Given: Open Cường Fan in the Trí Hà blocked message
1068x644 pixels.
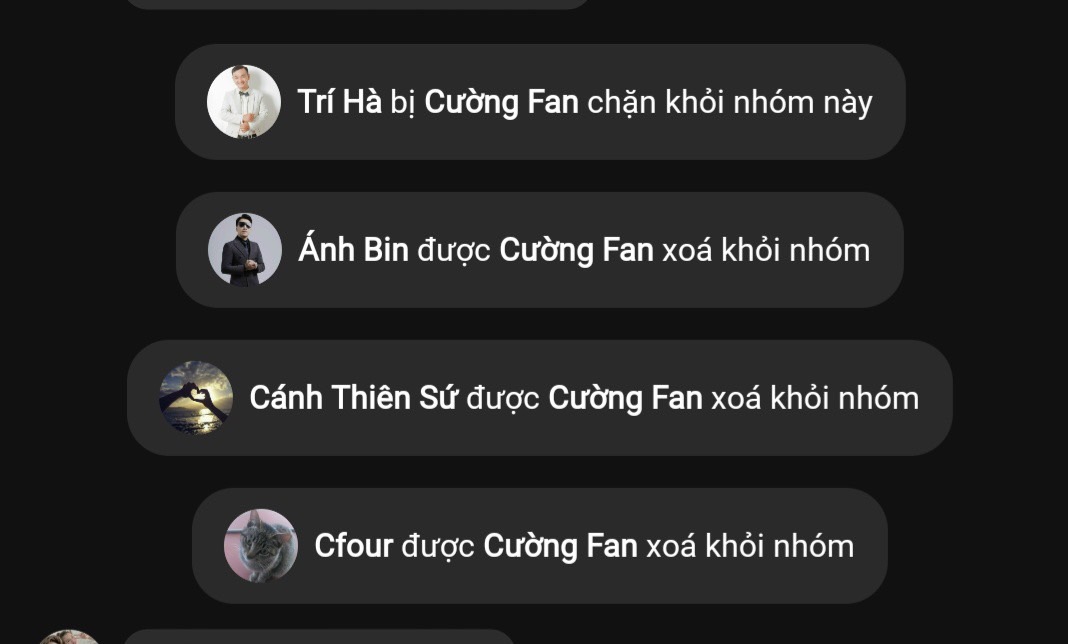Looking at the screenshot, I should 501,102.
